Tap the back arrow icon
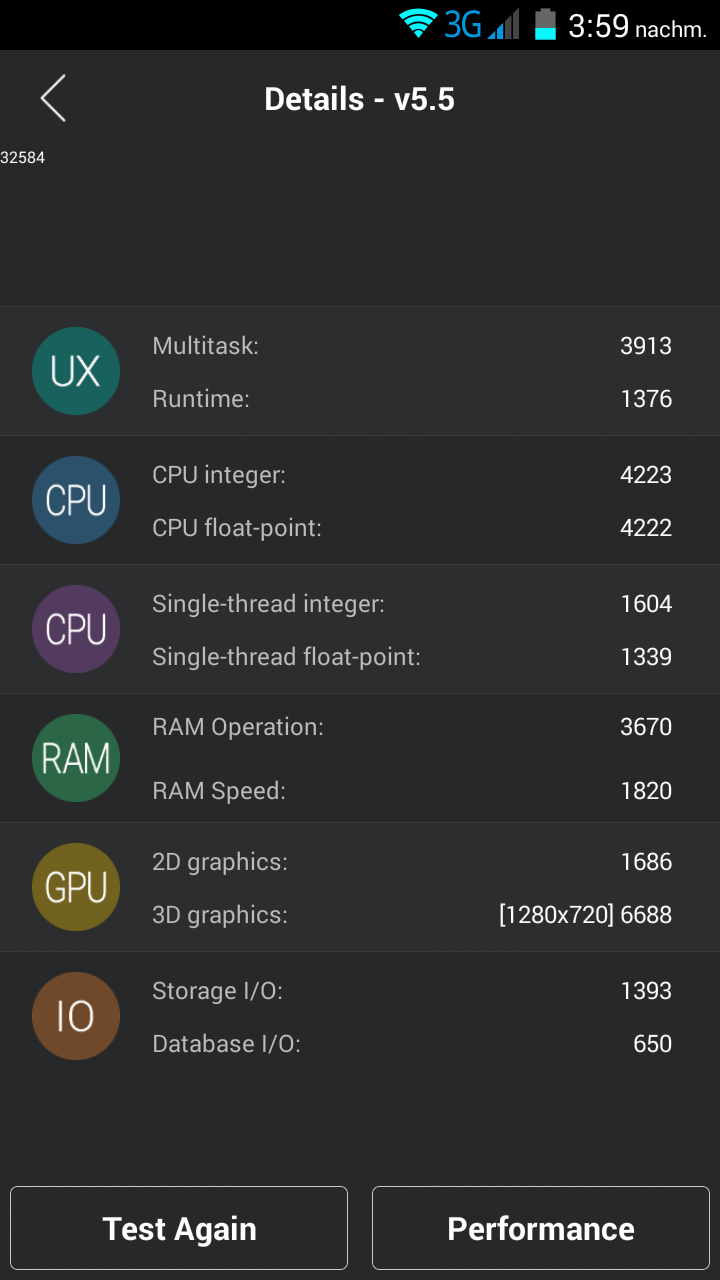The height and width of the screenshot is (1280, 720). coord(53,98)
